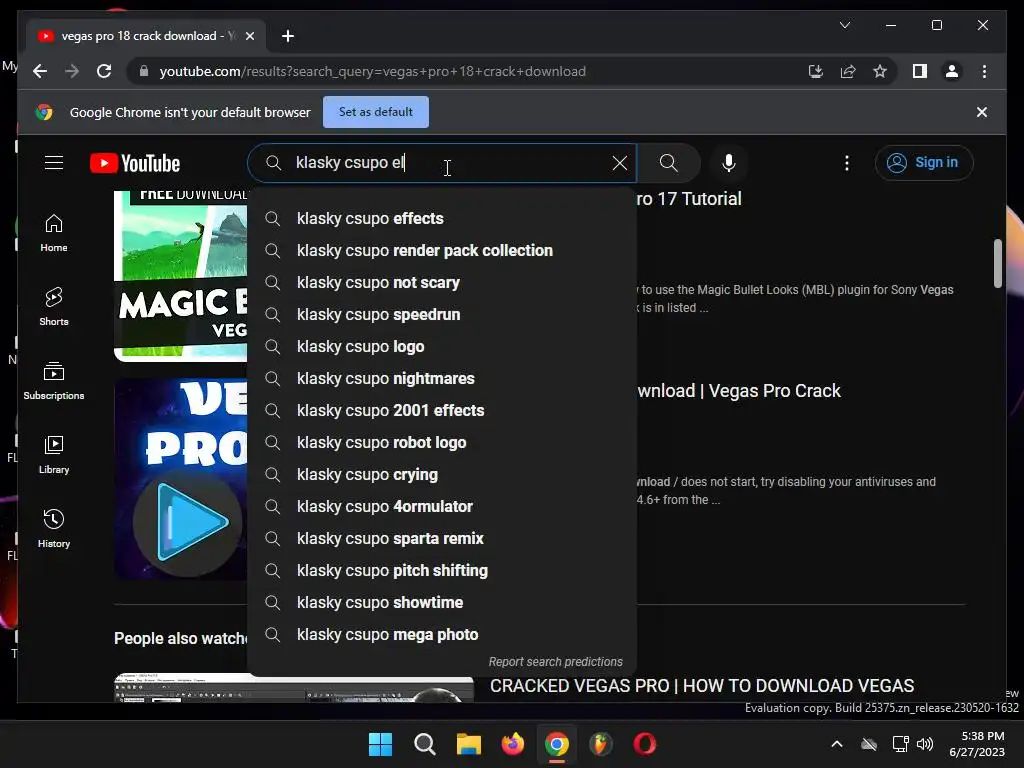Open the taskbar clock and date
The image size is (1024, 768).
977,744
